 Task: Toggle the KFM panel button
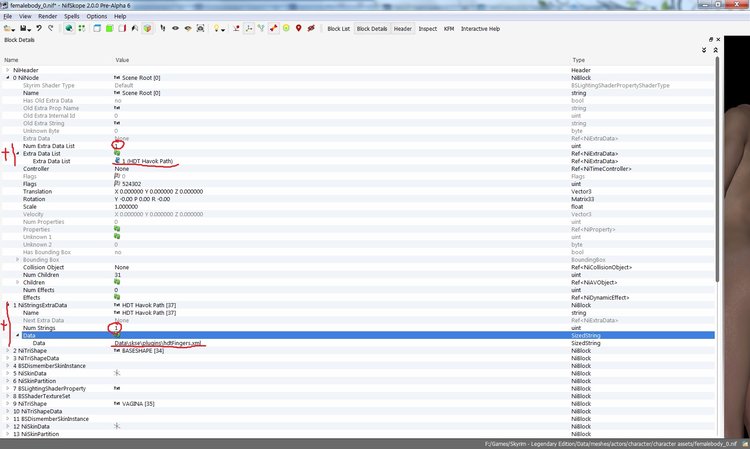(x=449, y=29)
